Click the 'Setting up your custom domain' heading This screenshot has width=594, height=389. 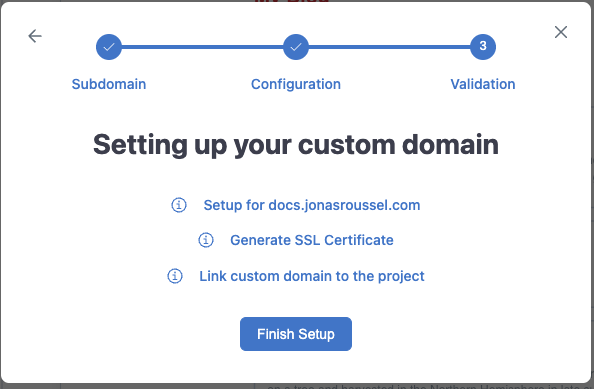tap(296, 145)
